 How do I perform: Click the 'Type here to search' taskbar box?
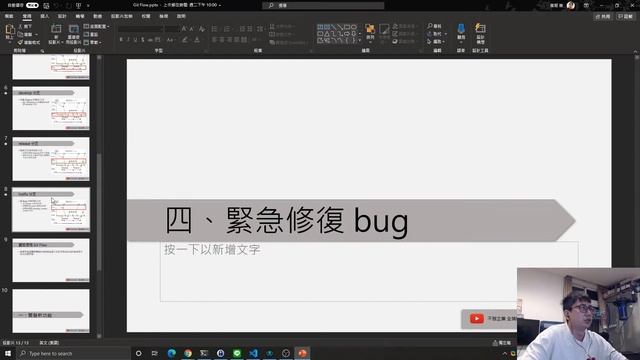coord(73,353)
